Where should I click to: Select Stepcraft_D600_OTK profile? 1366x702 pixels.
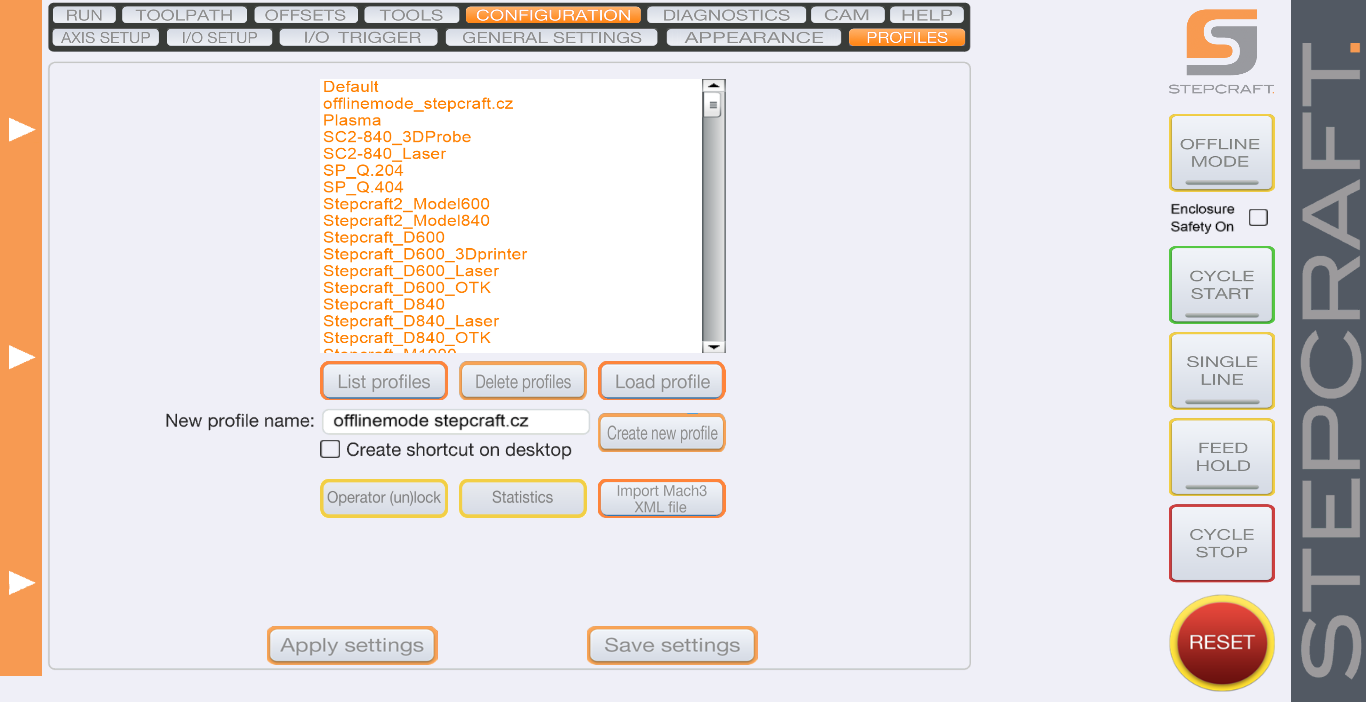click(x=407, y=287)
